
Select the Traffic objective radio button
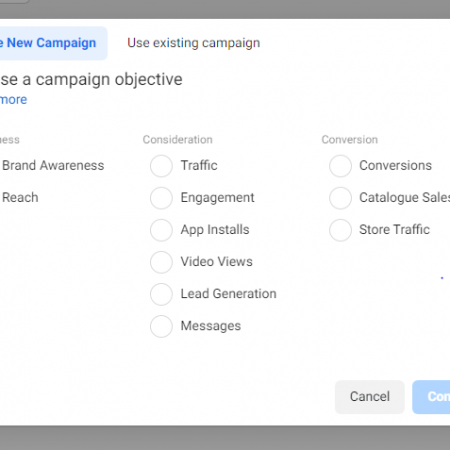tap(161, 166)
